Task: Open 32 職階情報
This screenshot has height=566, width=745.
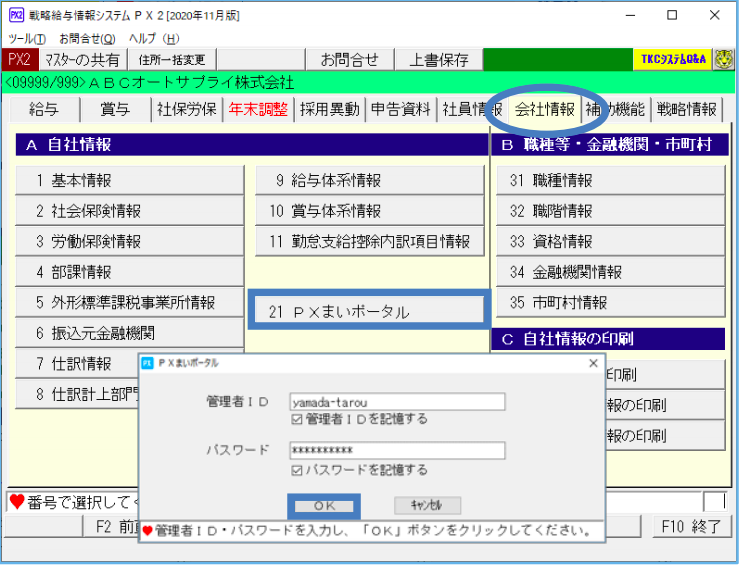Action: pos(611,211)
